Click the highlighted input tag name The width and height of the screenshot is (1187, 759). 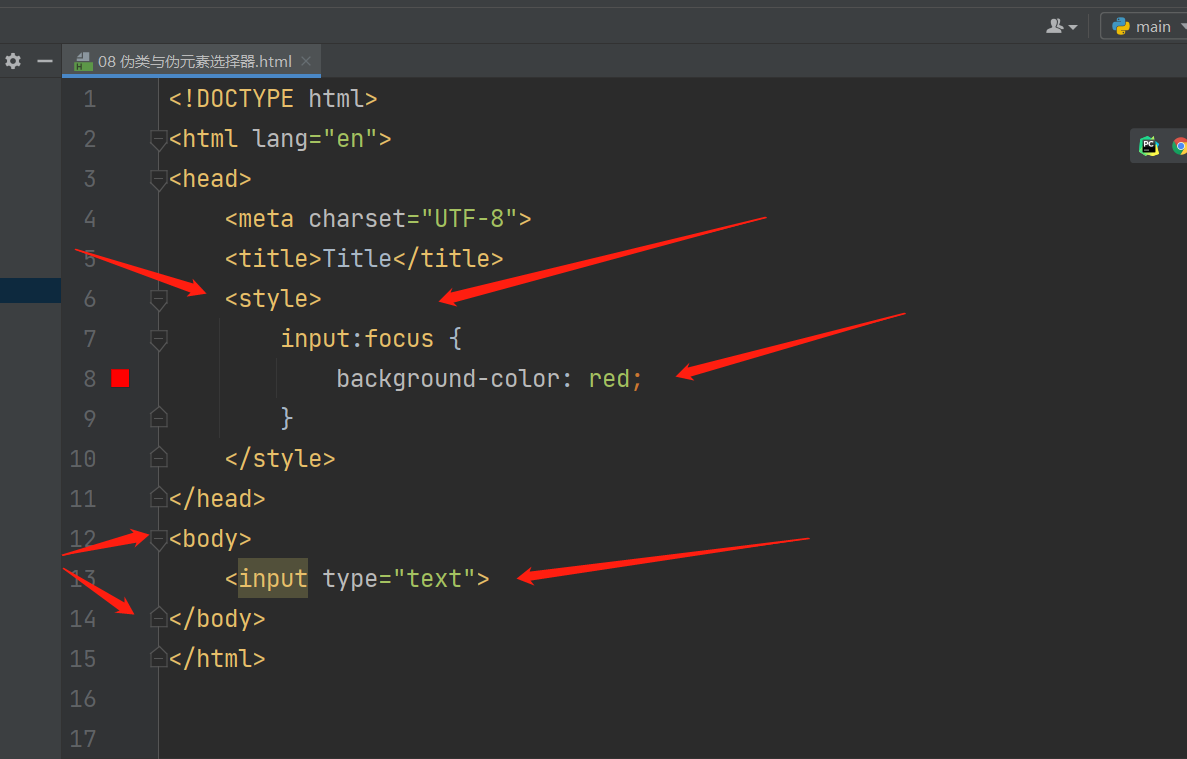273,579
